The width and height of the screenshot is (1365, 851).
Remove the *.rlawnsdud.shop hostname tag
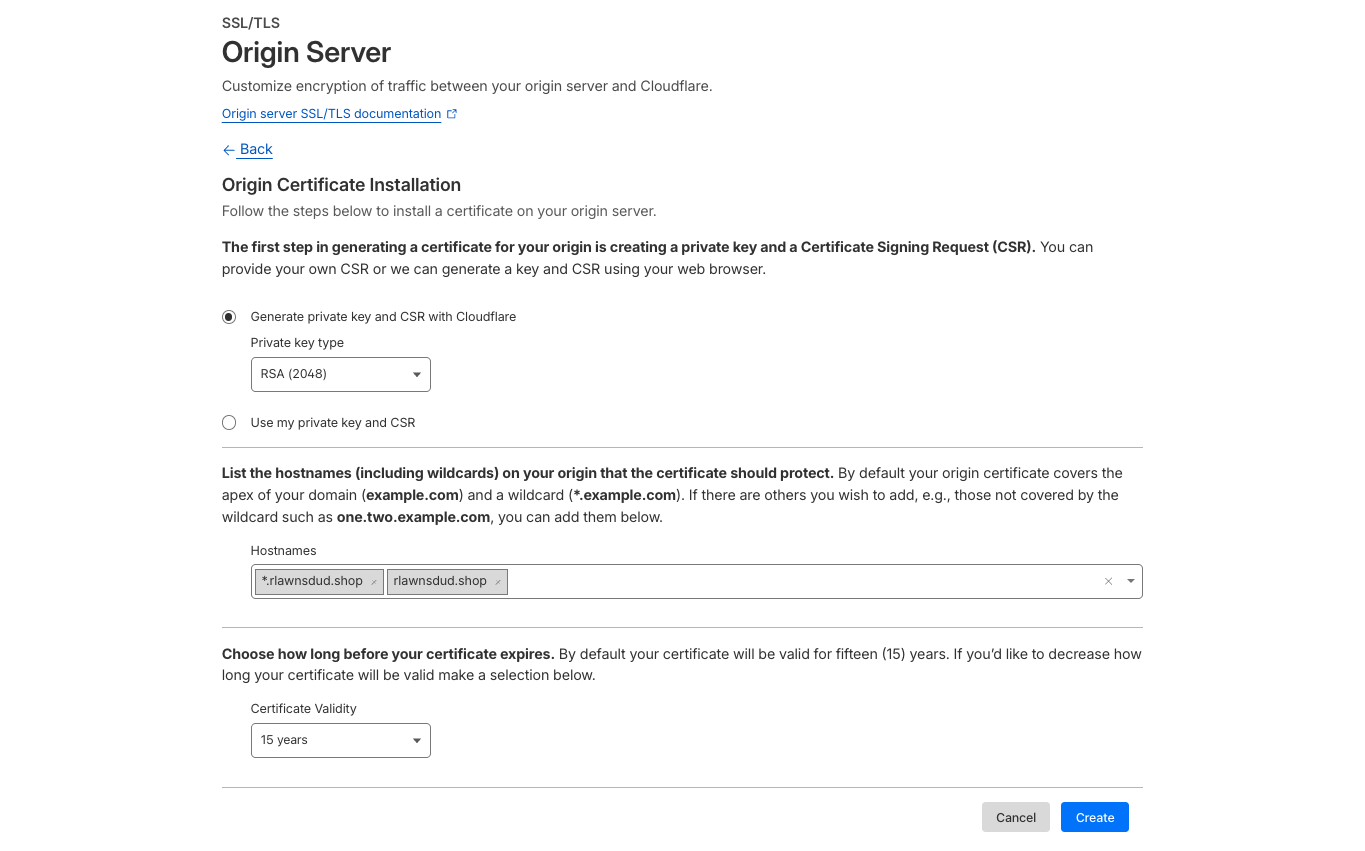374,582
